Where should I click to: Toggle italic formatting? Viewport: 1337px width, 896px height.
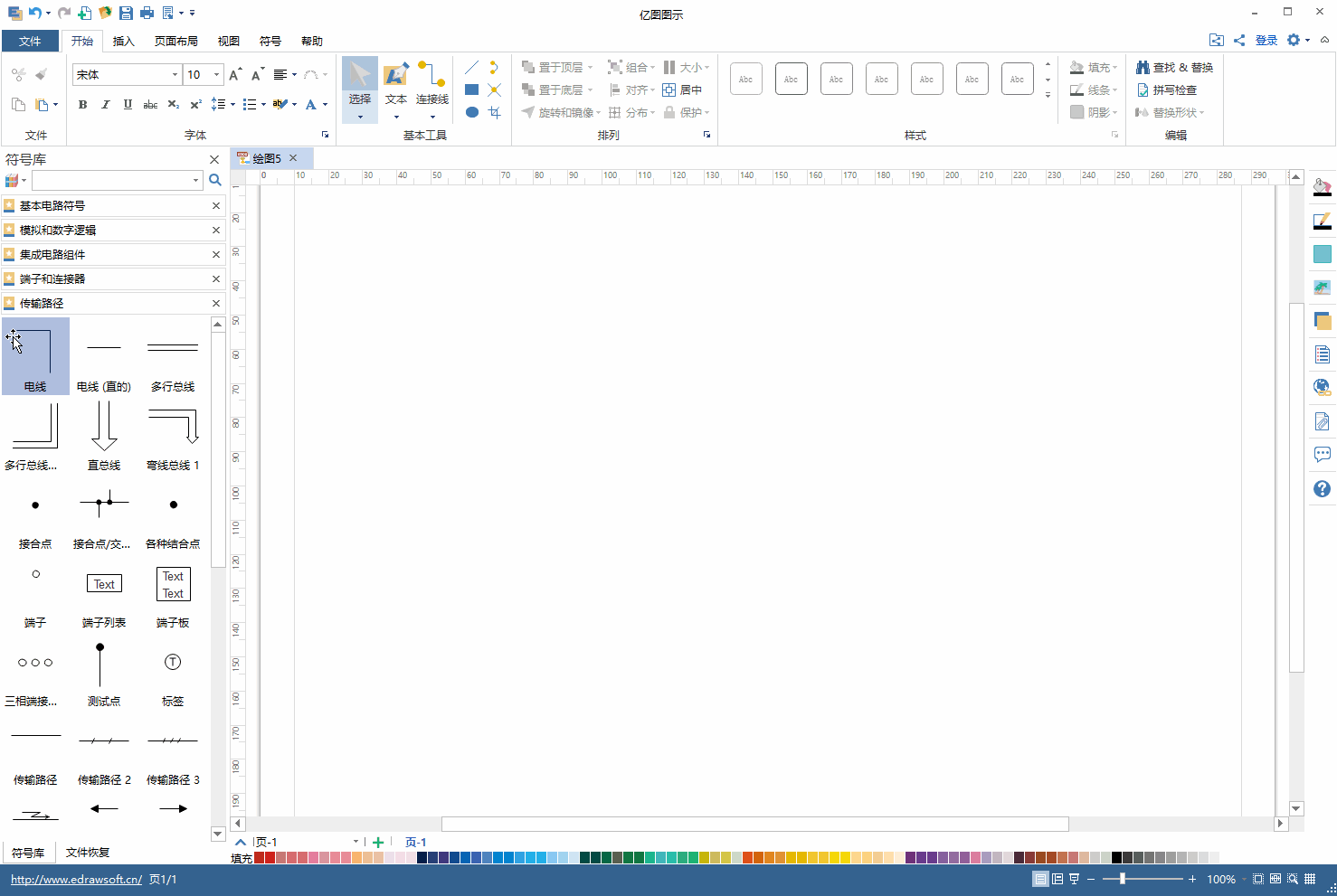(105, 105)
